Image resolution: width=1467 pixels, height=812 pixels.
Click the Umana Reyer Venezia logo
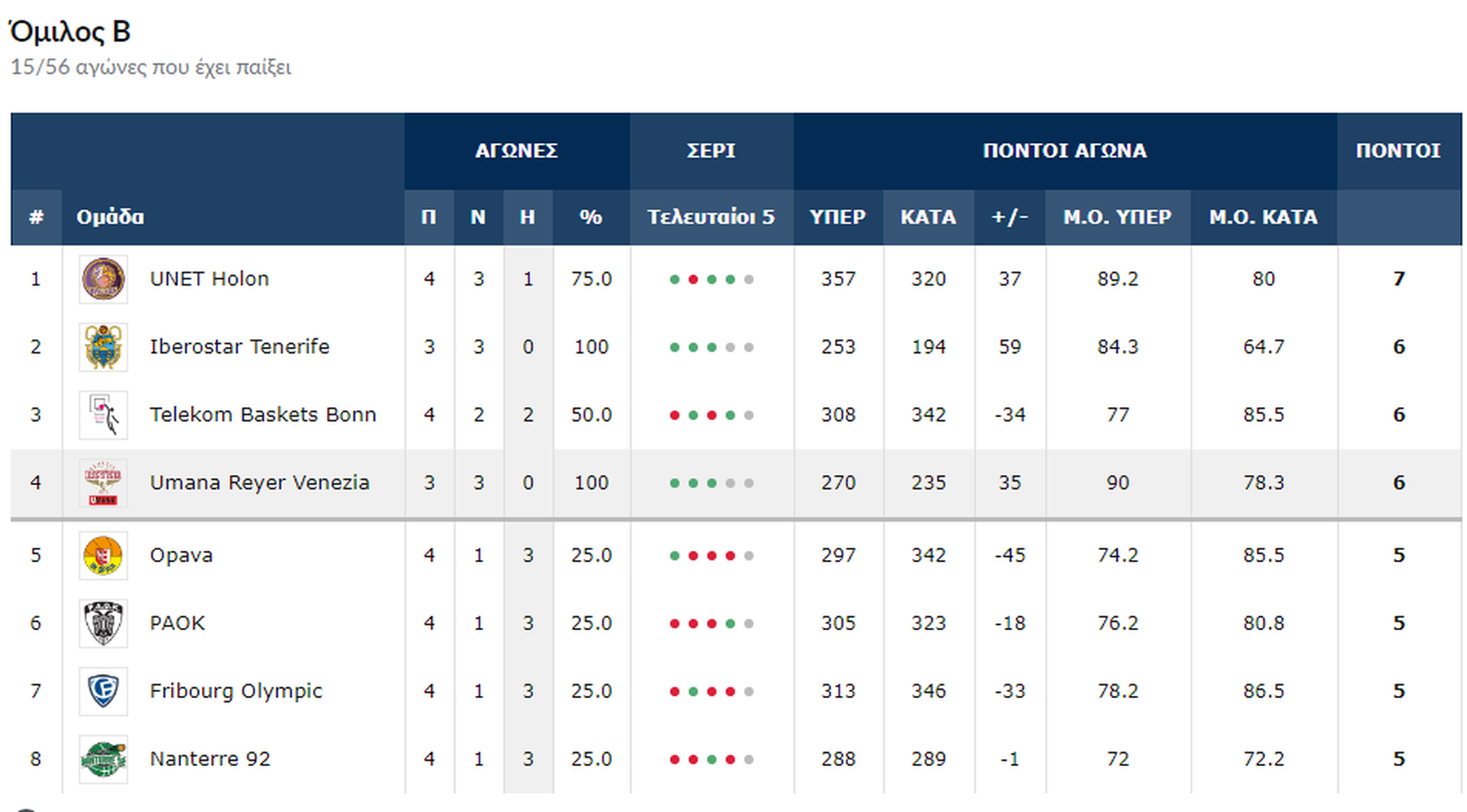click(103, 484)
